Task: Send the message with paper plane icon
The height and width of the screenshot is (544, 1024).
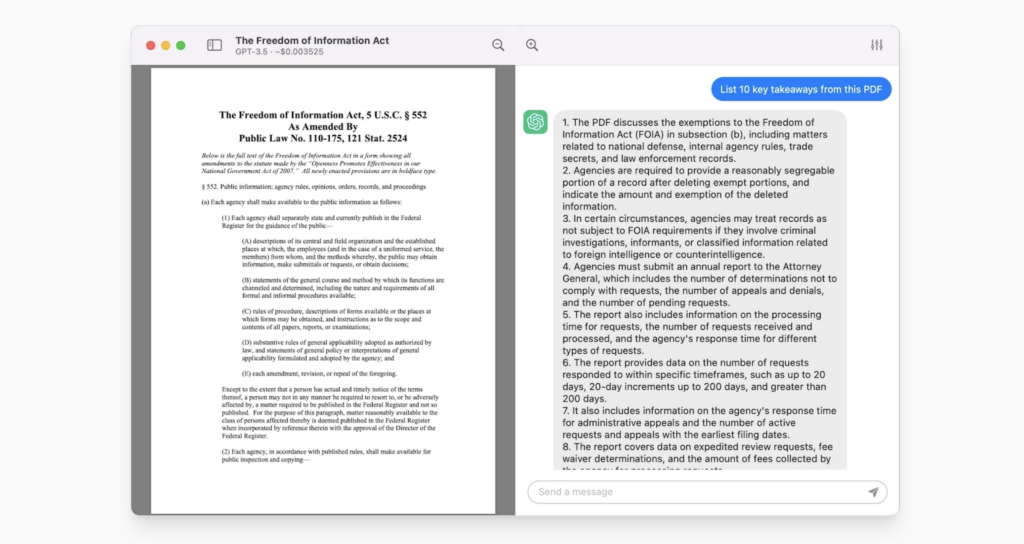Action: click(873, 492)
